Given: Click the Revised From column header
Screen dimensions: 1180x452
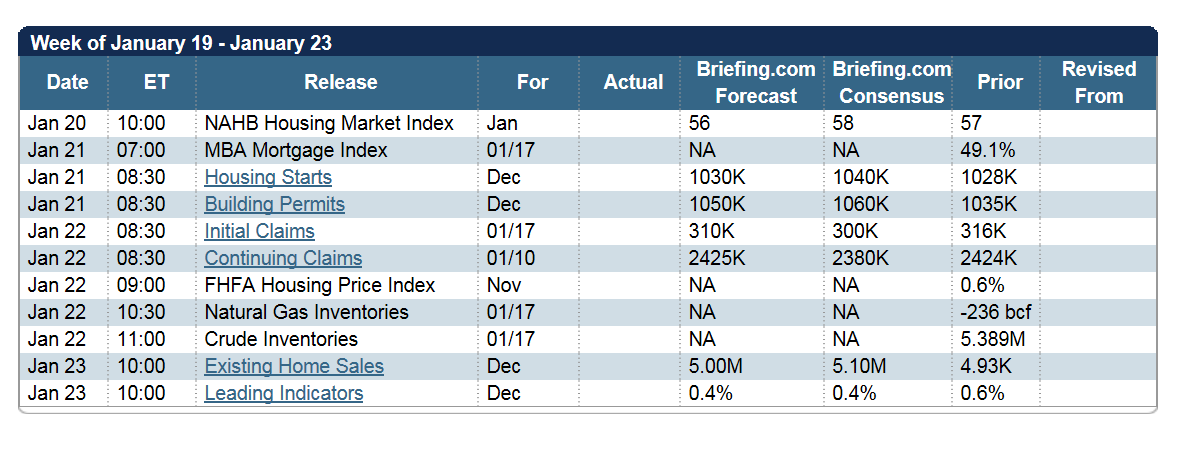Looking at the screenshot, I should tap(1099, 82).
